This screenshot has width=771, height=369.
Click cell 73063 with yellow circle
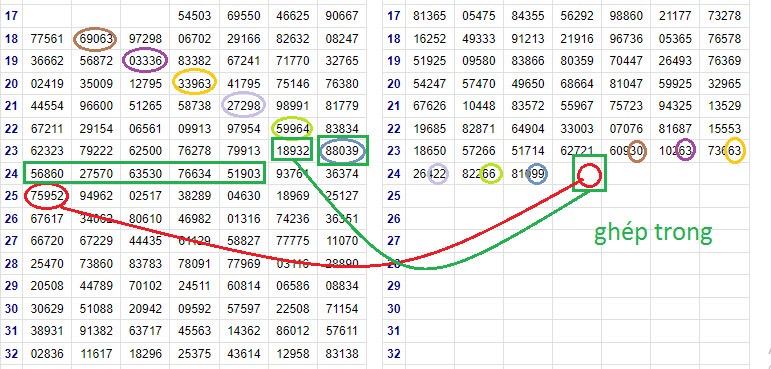pyautogui.click(x=724, y=152)
